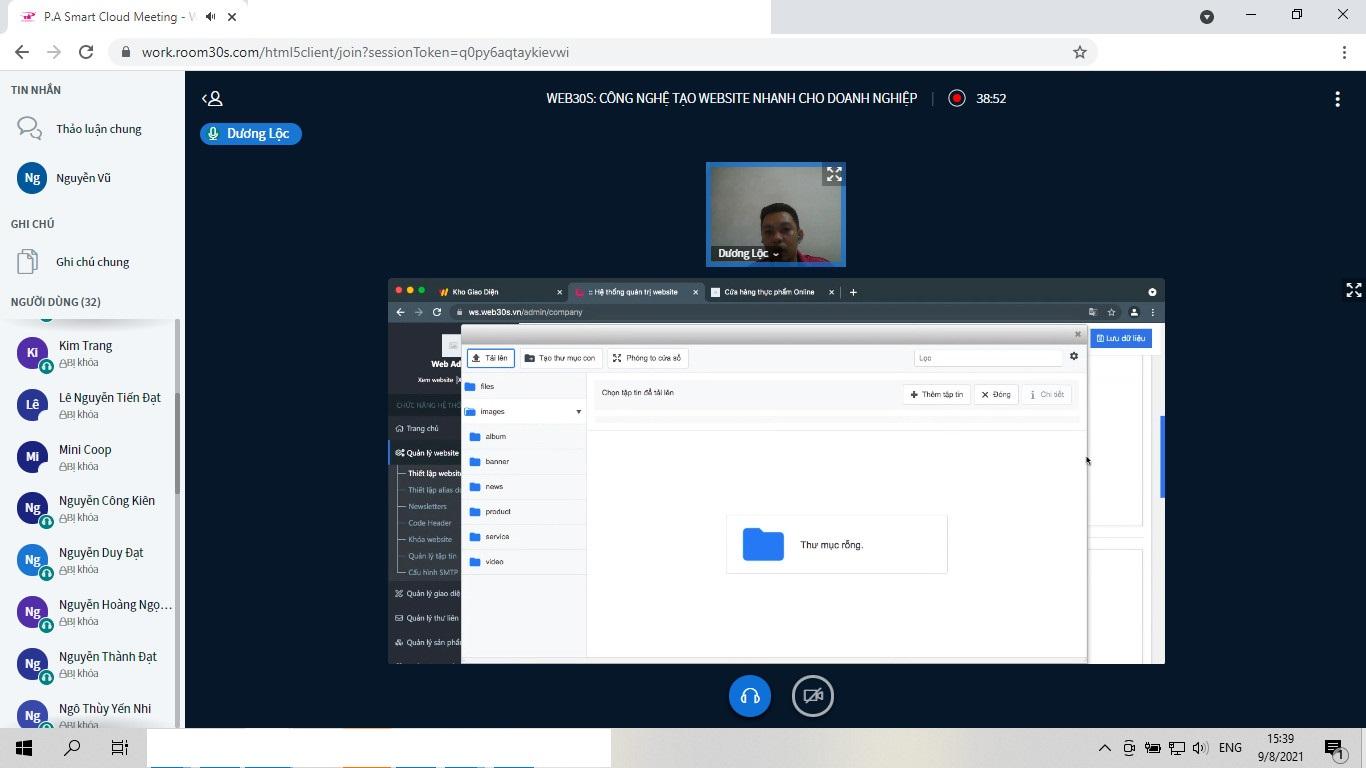The width and height of the screenshot is (1366, 768).
Task: Select the product folder
Action: coord(524,512)
